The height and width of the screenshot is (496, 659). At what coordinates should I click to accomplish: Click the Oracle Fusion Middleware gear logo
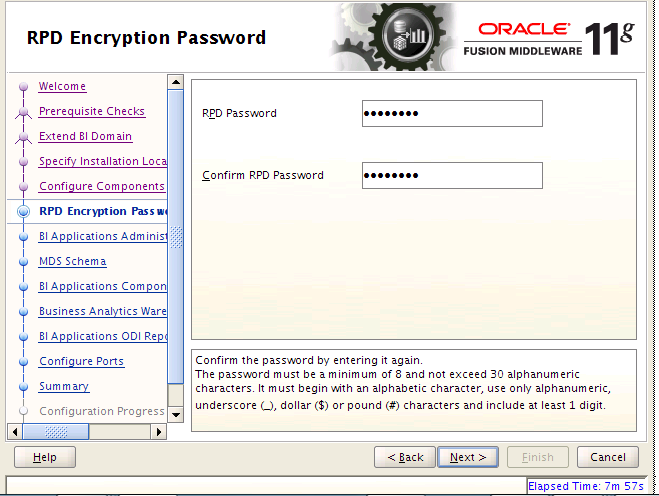pyautogui.click(x=395, y=37)
